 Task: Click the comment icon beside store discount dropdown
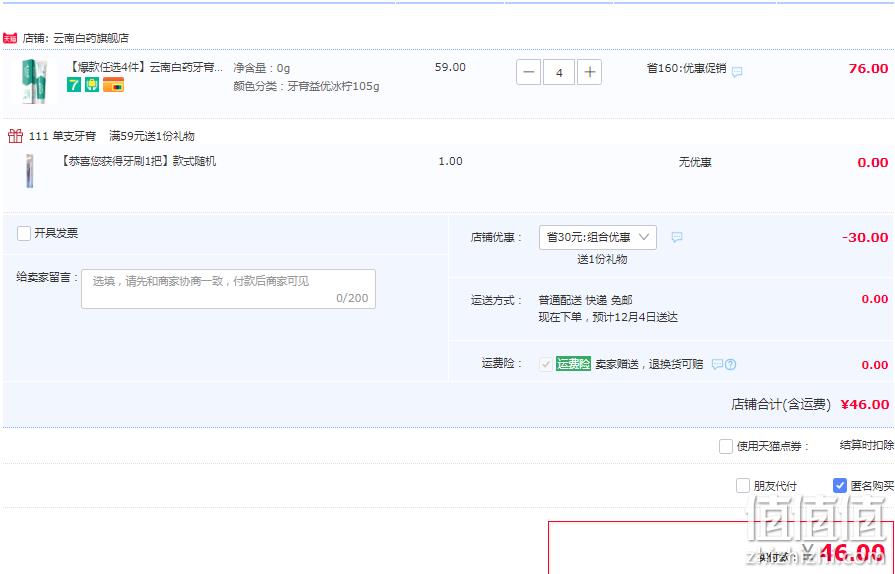pos(676,237)
